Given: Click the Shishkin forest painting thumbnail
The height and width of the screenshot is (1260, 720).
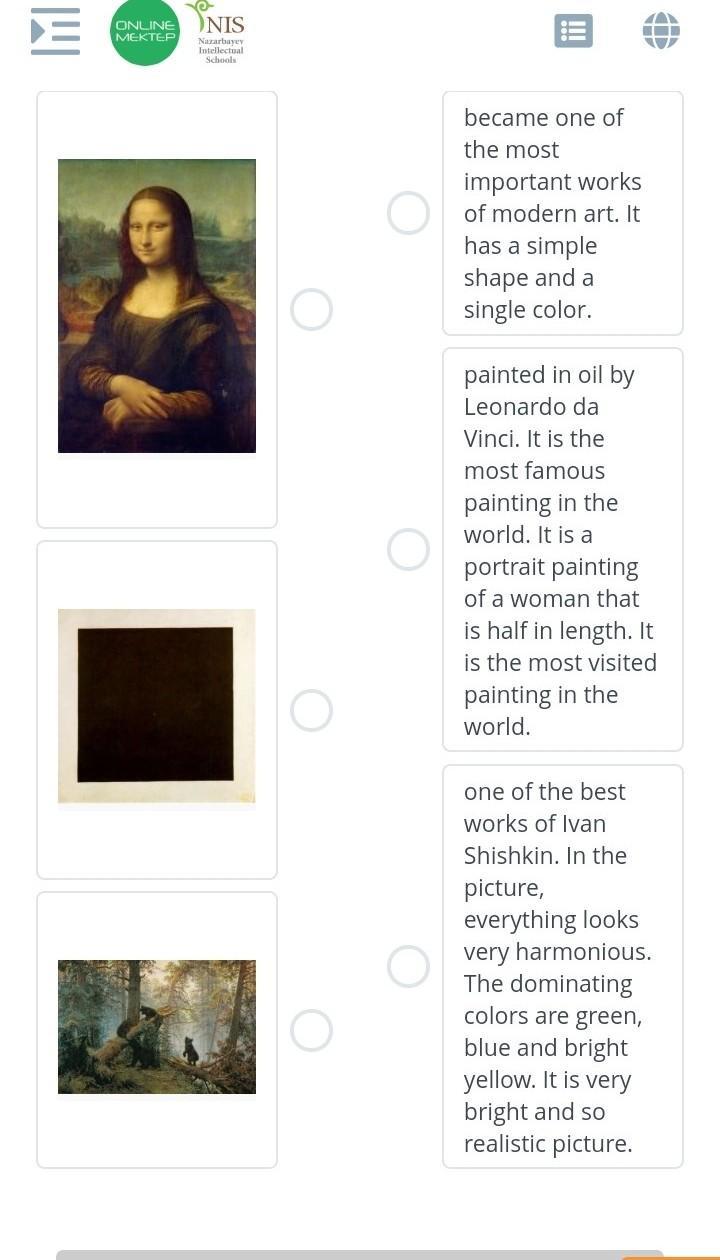Looking at the screenshot, I should click(157, 1027).
